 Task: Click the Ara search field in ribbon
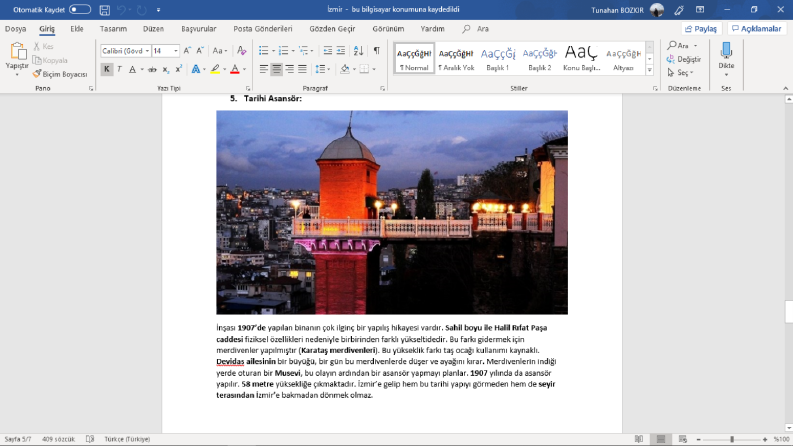point(476,29)
